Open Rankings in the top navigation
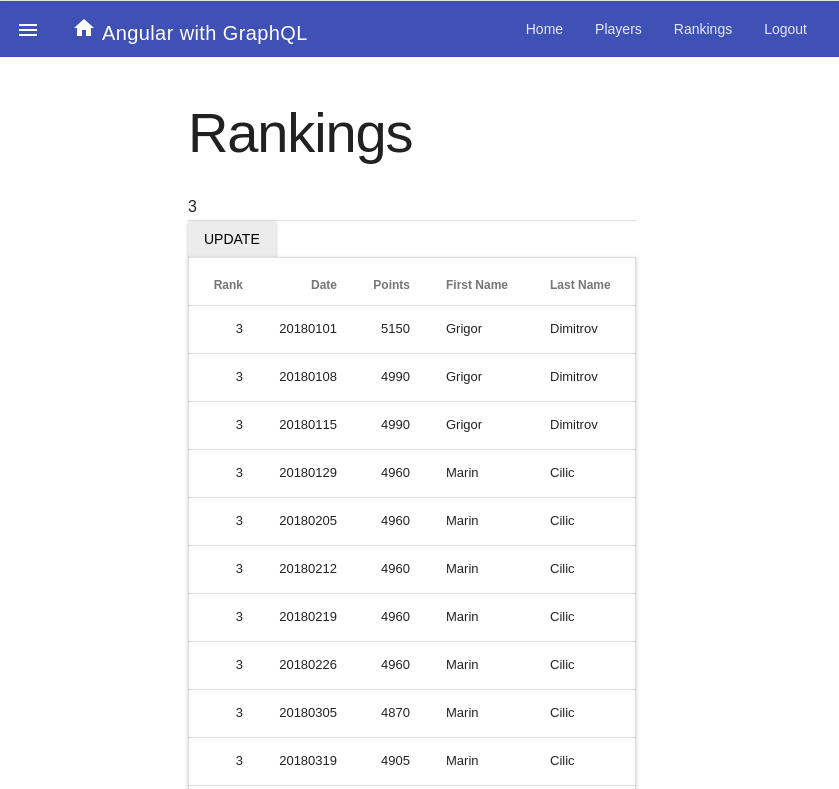The image size is (839, 789). coord(702,29)
